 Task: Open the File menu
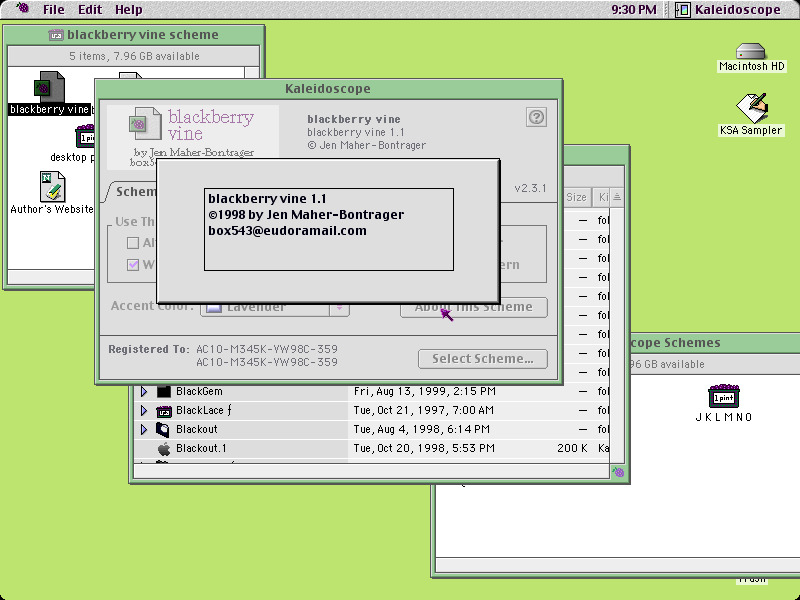[x=54, y=10]
